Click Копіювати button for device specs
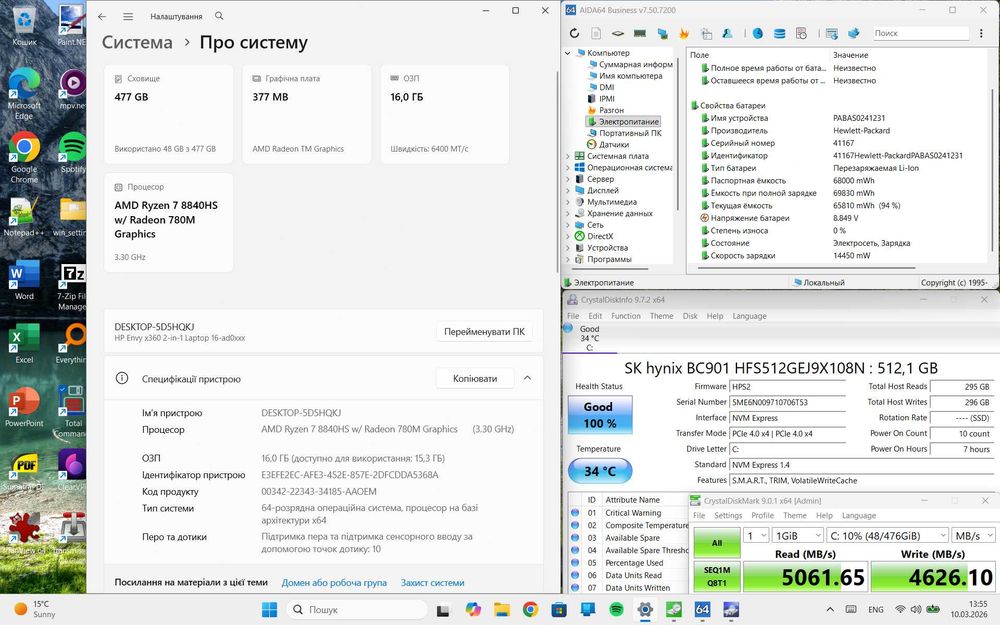 (x=475, y=378)
